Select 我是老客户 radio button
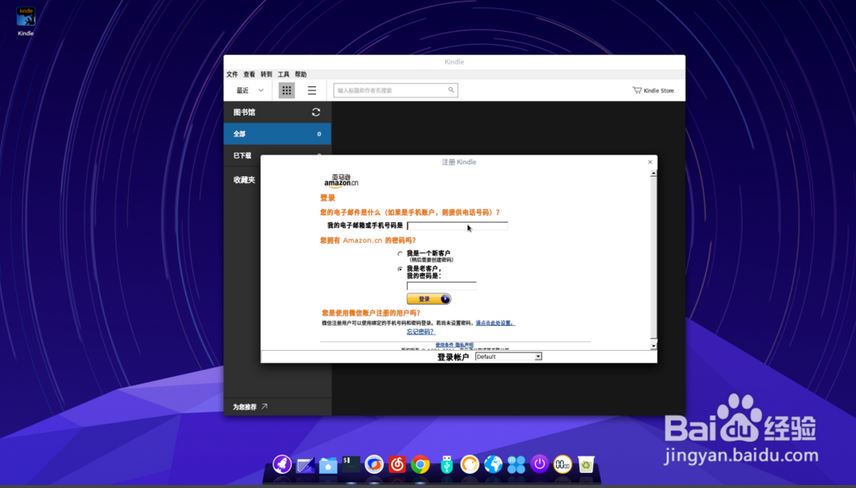856x488 pixels. pyautogui.click(x=400, y=269)
